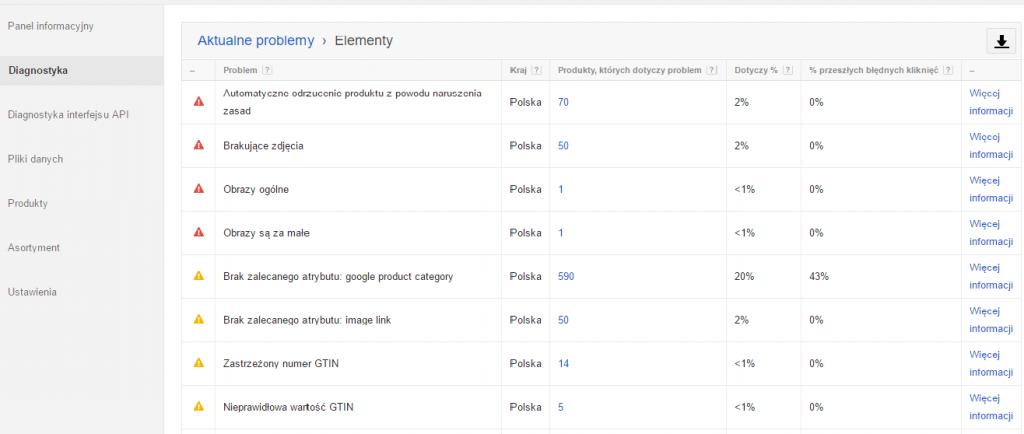Image resolution: width=1024 pixels, height=434 pixels.
Task: Download the issues report via download icon
Action: pyautogui.click(x=1000, y=41)
